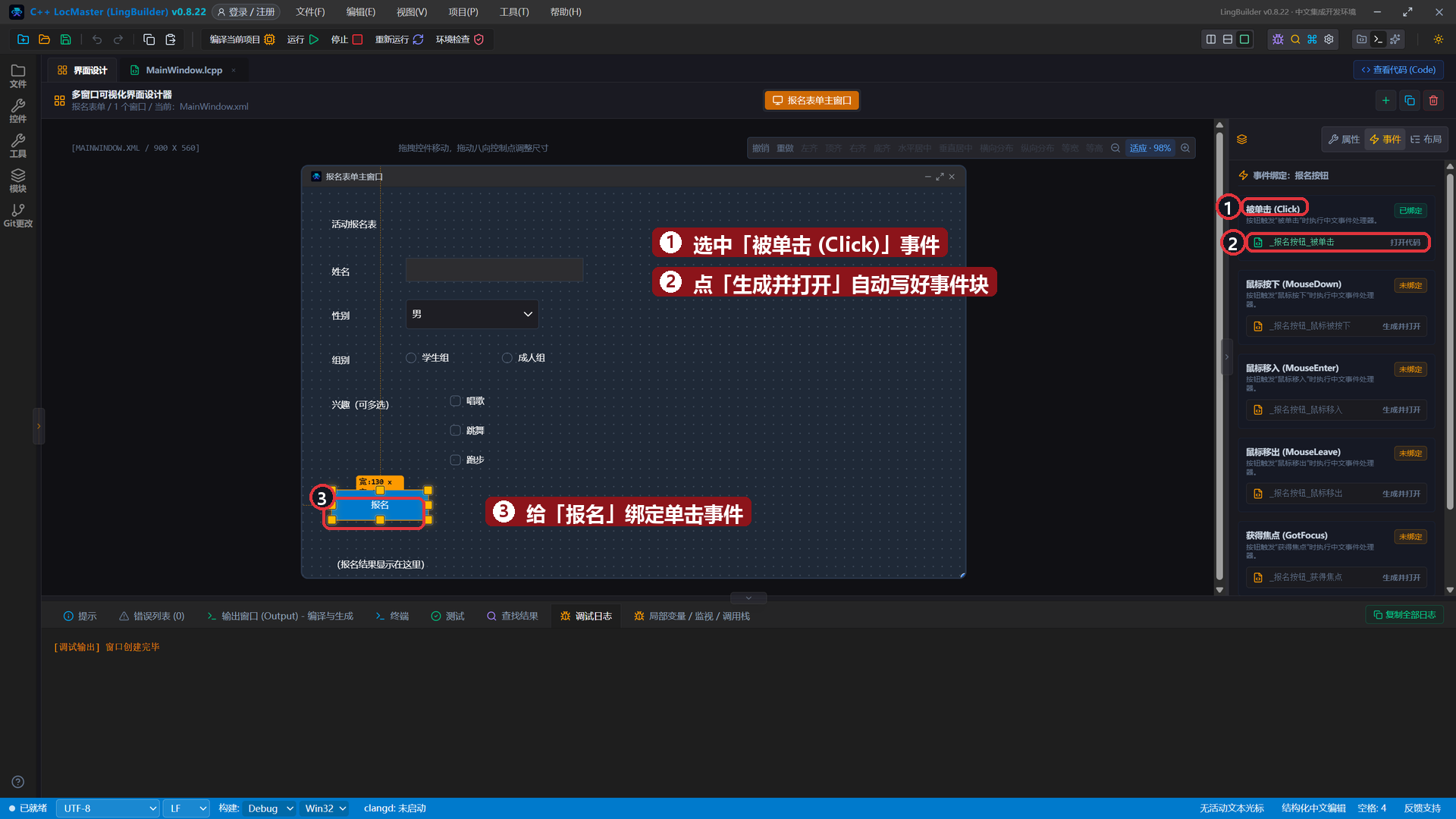The height and width of the screenshot is (819, 1456).
Task: Check the 唱歌 checkbox
Action: pos(456,401)
